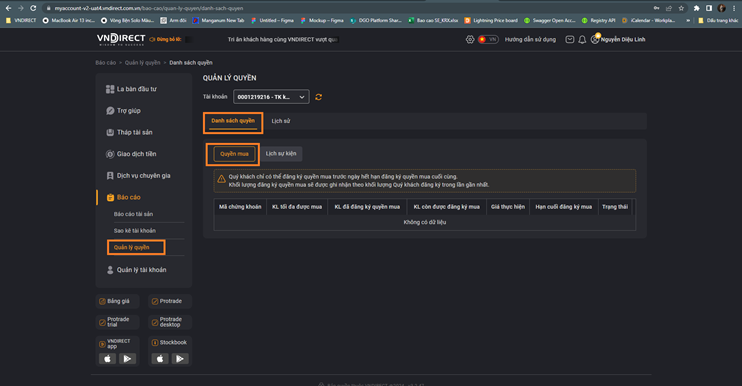The image size is (742, 386).
Task: Click the account refresh icon
Action: pos(318,97)
